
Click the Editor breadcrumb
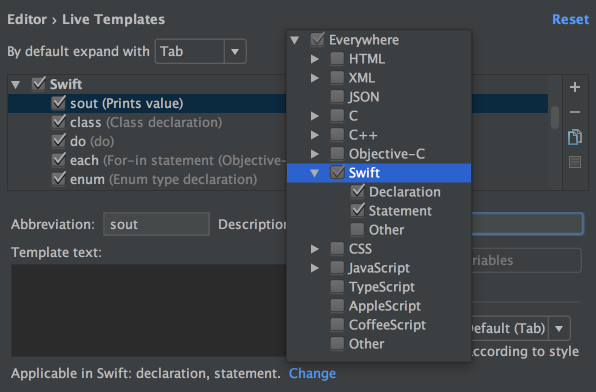point(27,19)
